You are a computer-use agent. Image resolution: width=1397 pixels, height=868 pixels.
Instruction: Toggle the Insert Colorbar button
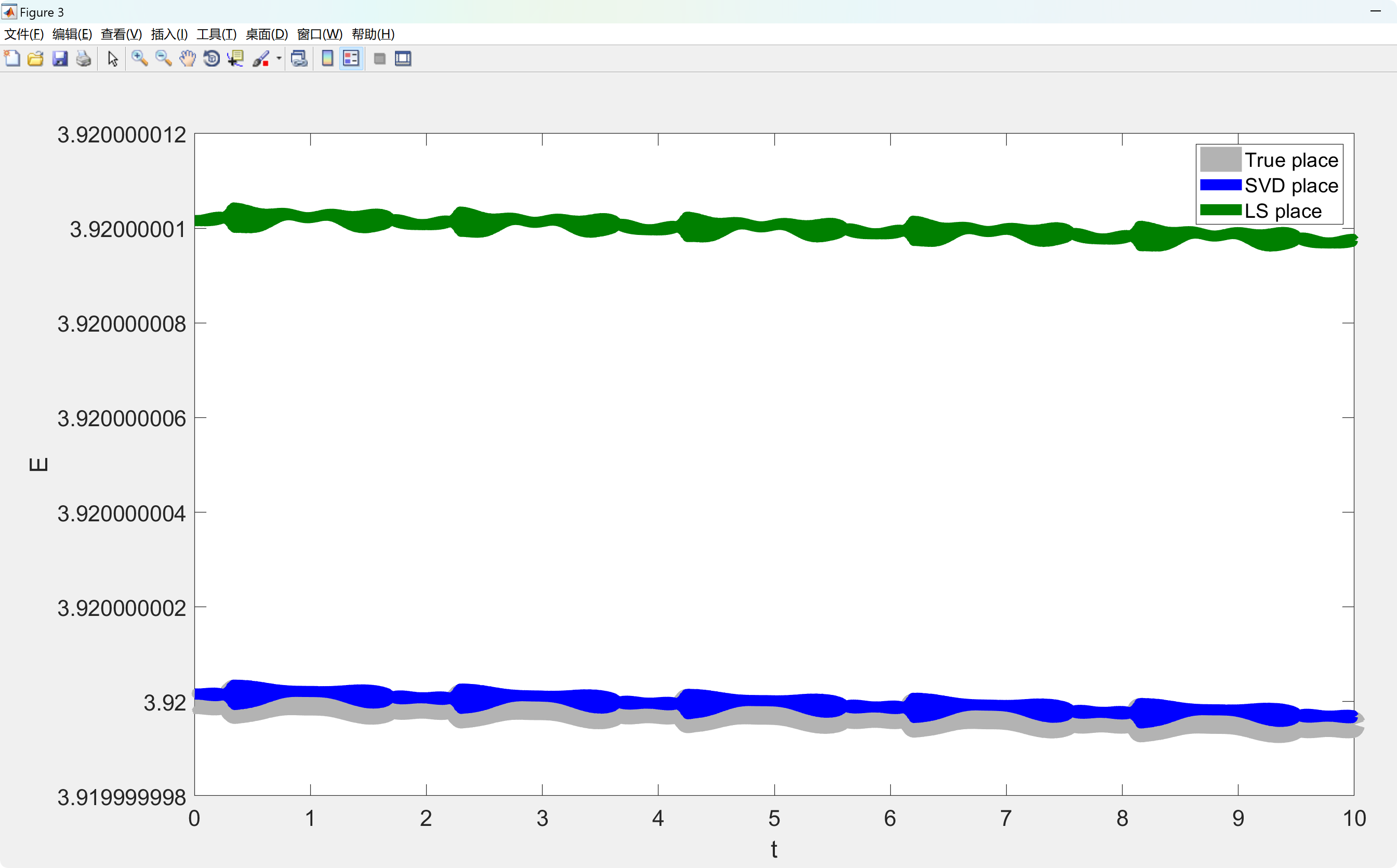point(327,59)
